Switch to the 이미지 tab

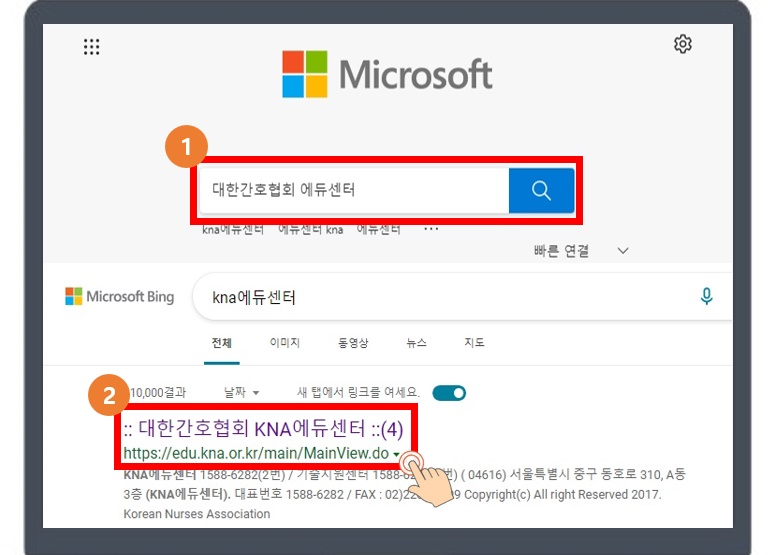click(285, 343)
